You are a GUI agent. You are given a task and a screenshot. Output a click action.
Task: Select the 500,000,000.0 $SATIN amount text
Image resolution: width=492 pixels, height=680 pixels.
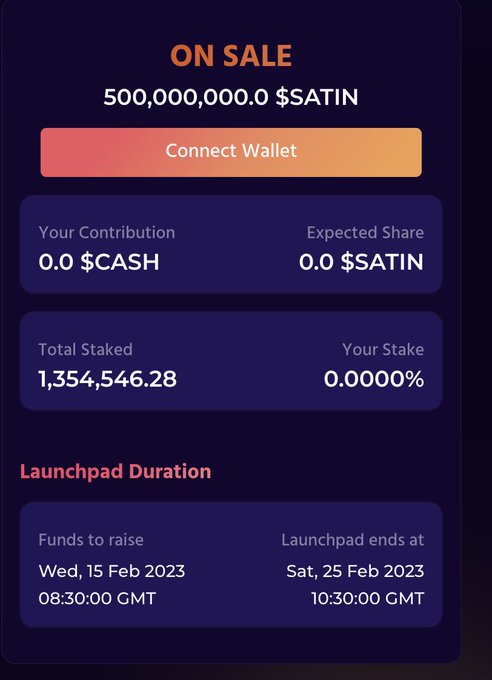click(231, 97)
